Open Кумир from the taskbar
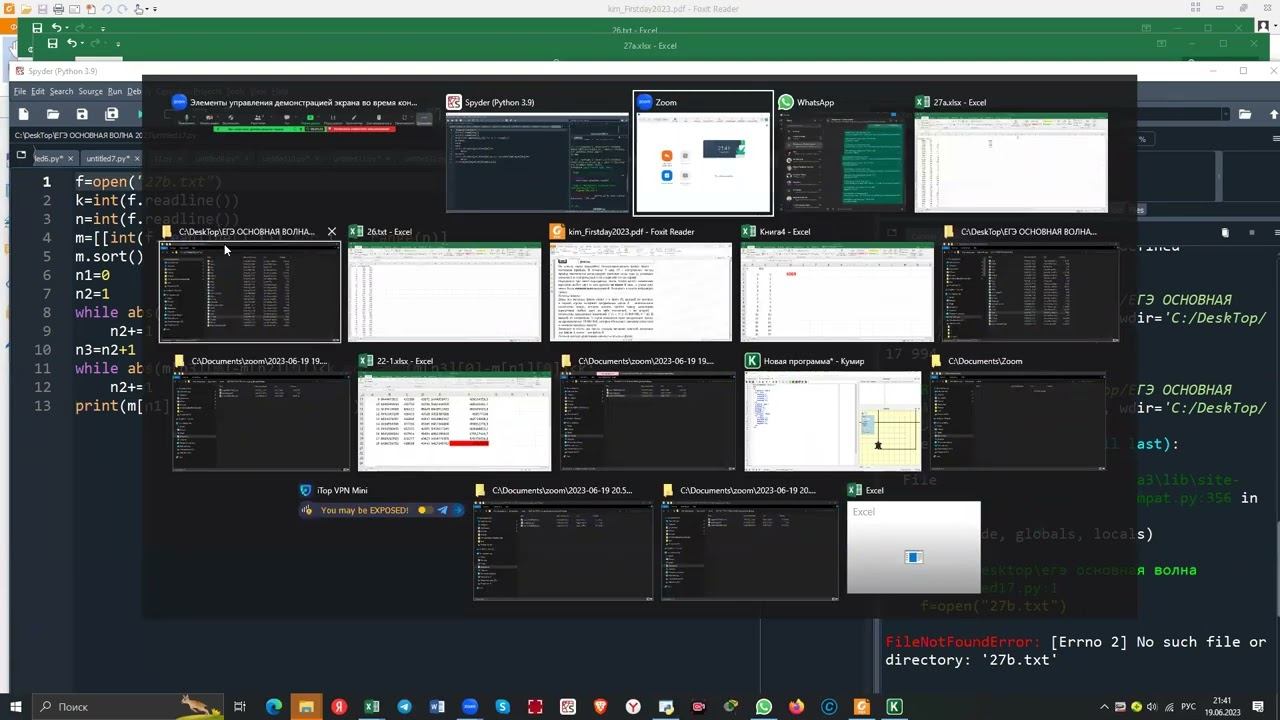 coord(894,707)
